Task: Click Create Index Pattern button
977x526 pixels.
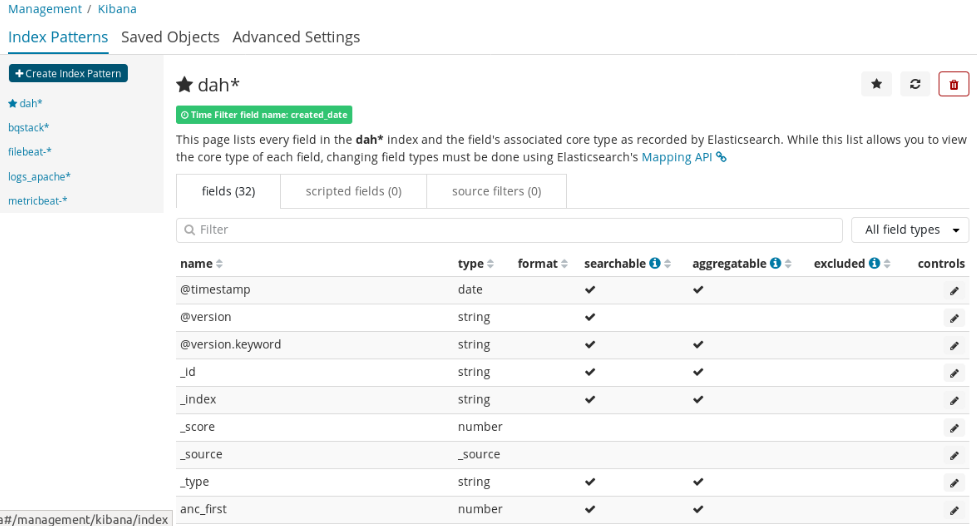Action: point(68,74)
